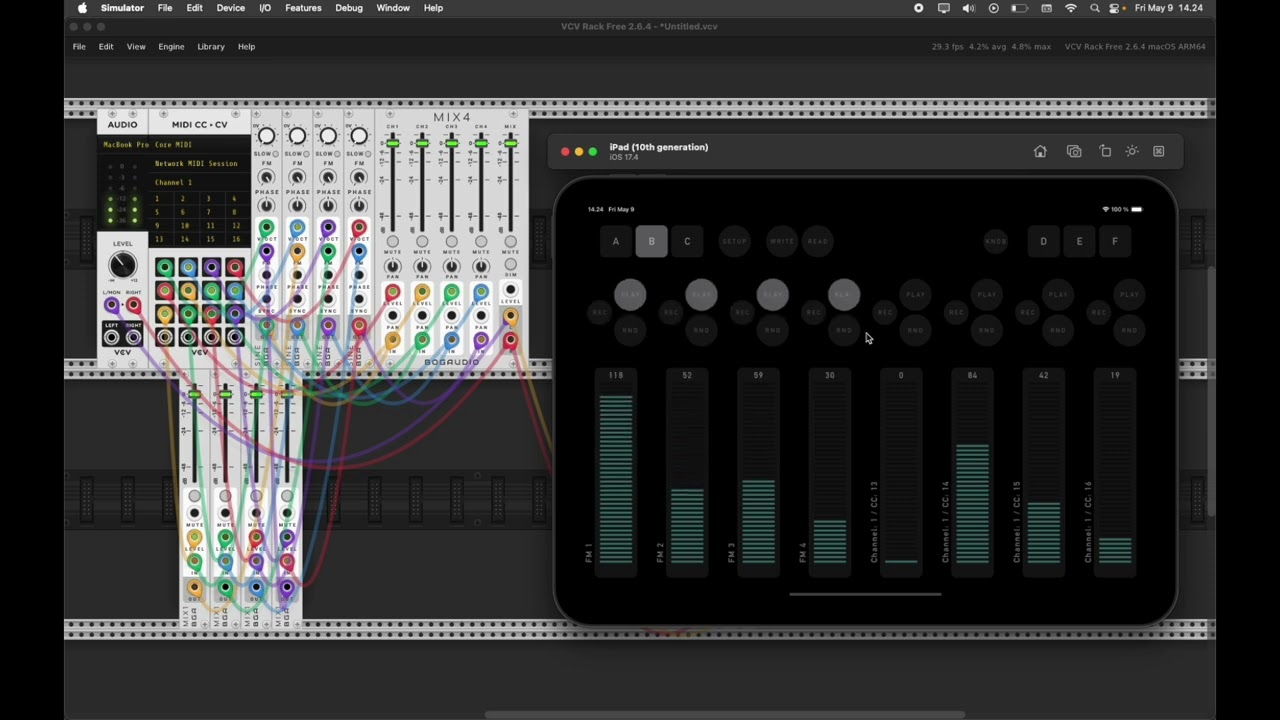Tap the READ button on iPad

coord(818,241)
